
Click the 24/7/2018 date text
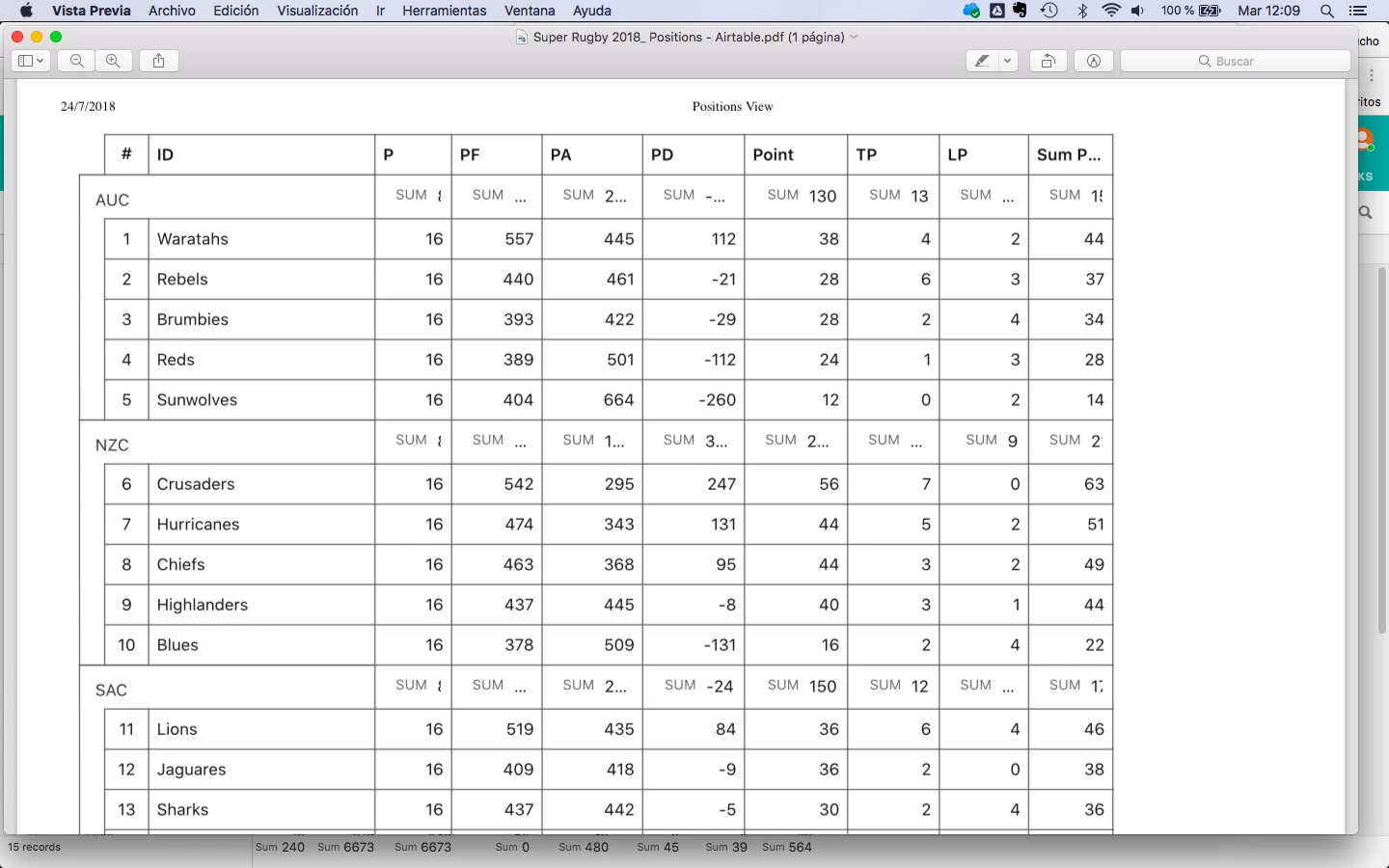click(88, 106)
